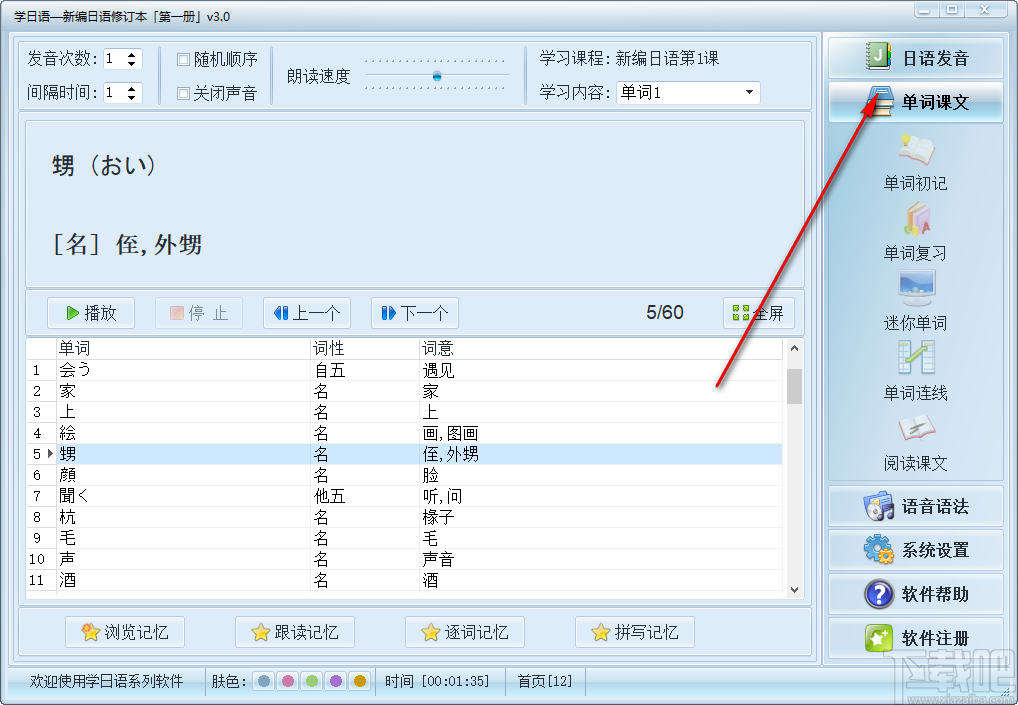The image size is (1018, 705).
Task: Select word row 会う
Action: [404, 370]
